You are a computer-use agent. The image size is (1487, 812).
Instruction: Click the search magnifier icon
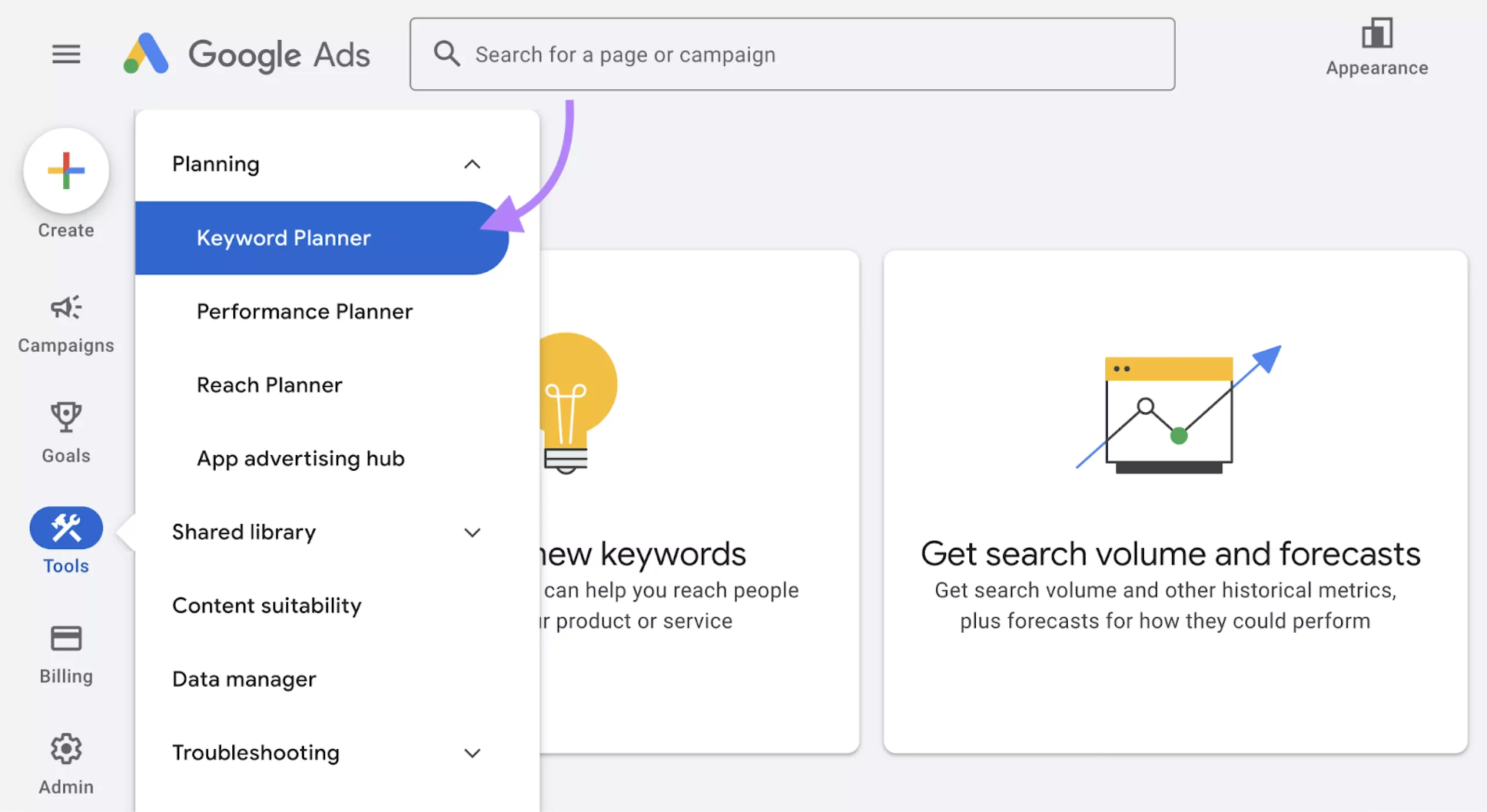click(446, 54)
